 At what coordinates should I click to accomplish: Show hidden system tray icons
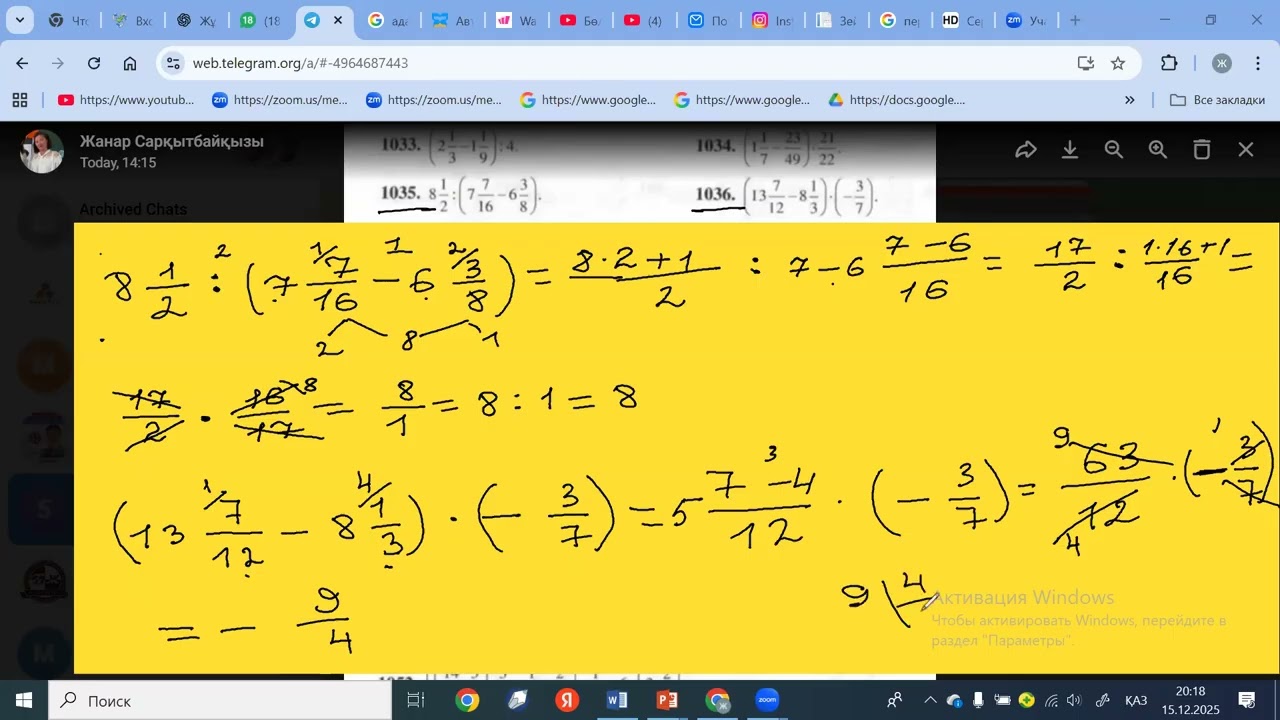coord(930,700)
